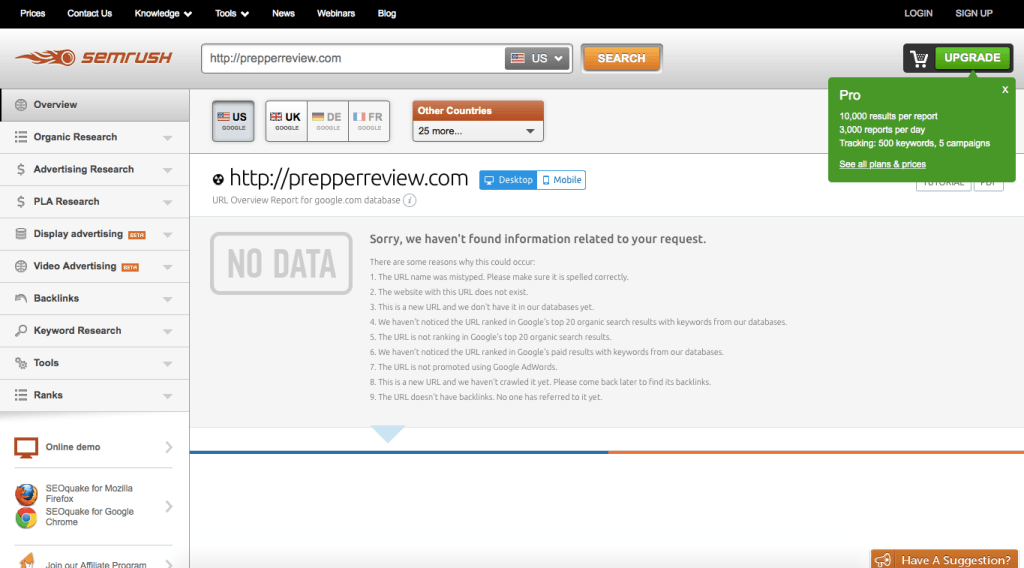This screenshot has height=568, width=1024.
Task: Click the Display advertising icon
Action: point(21,234)
